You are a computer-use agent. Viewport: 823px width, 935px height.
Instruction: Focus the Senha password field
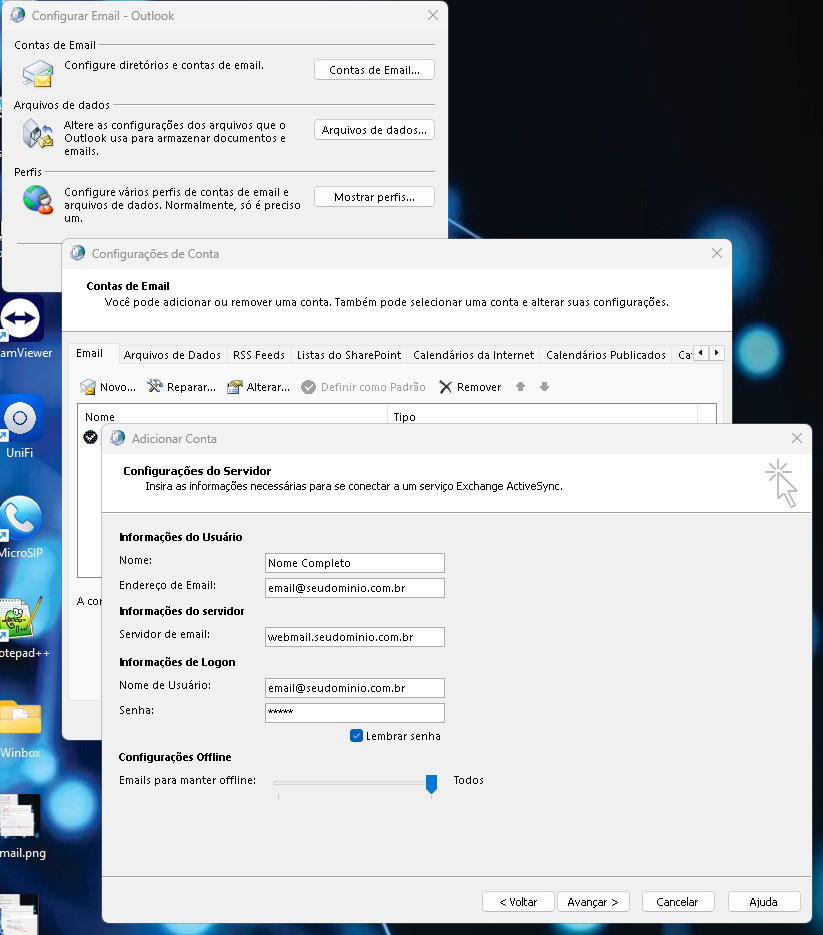pos(355,713)
